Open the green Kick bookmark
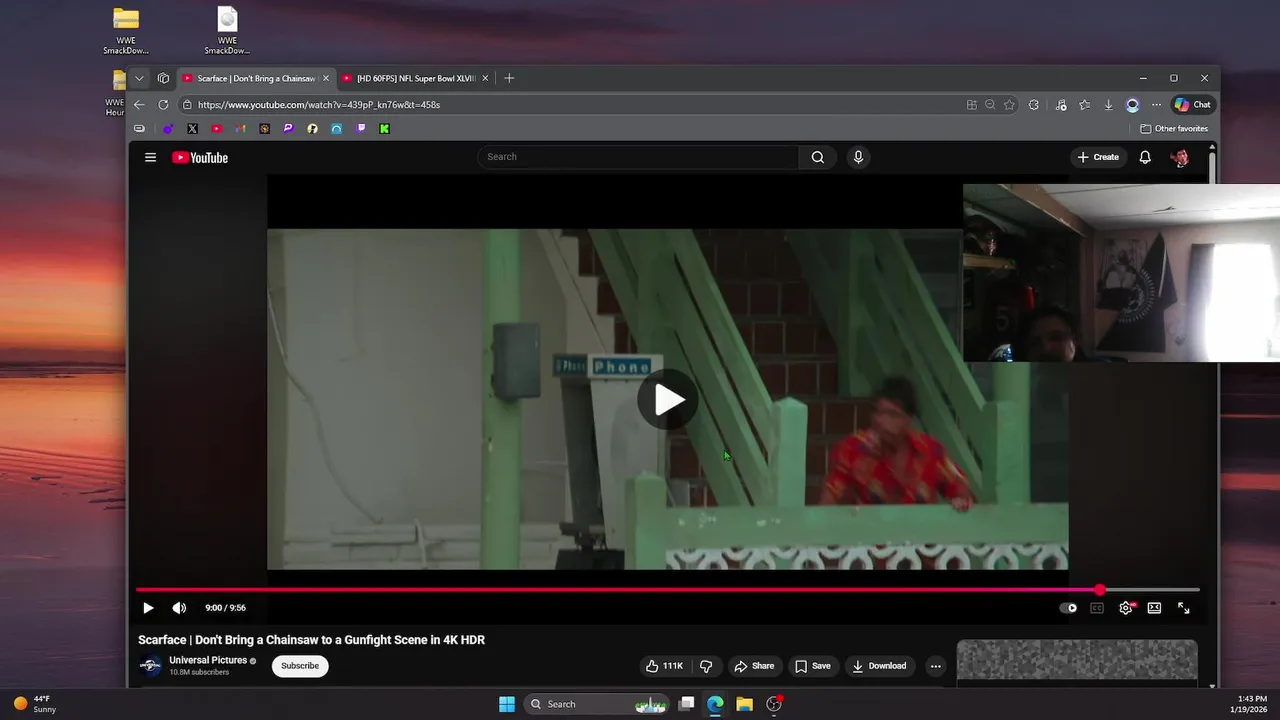Screen dimensions: 1280x720 [385, 129]
